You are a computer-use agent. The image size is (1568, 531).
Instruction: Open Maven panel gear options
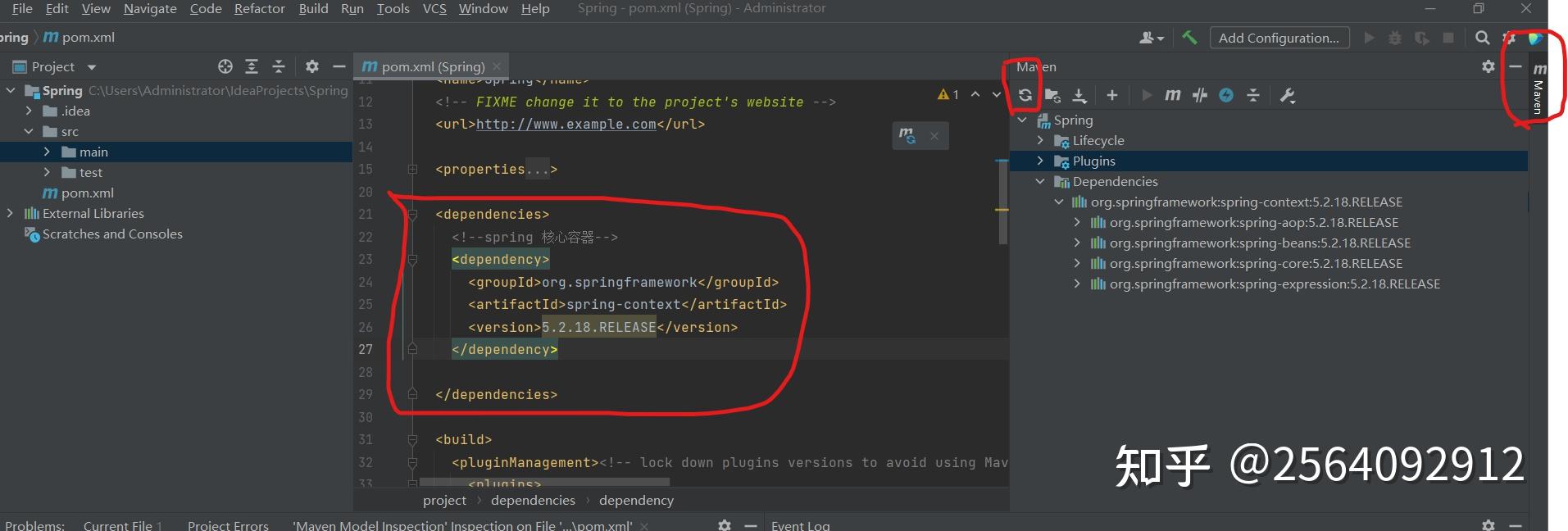click(x=1488, y=66)
